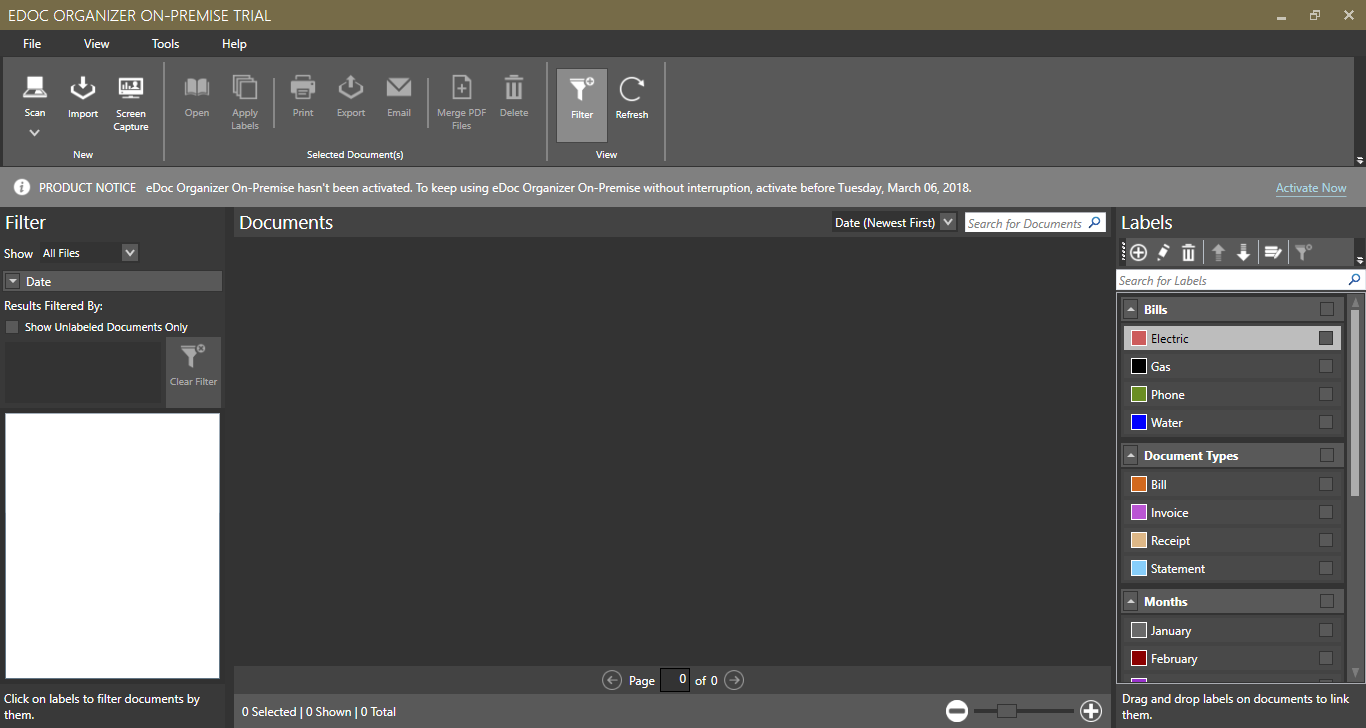
Task: Click the Export icon
Action: point(351,87)
